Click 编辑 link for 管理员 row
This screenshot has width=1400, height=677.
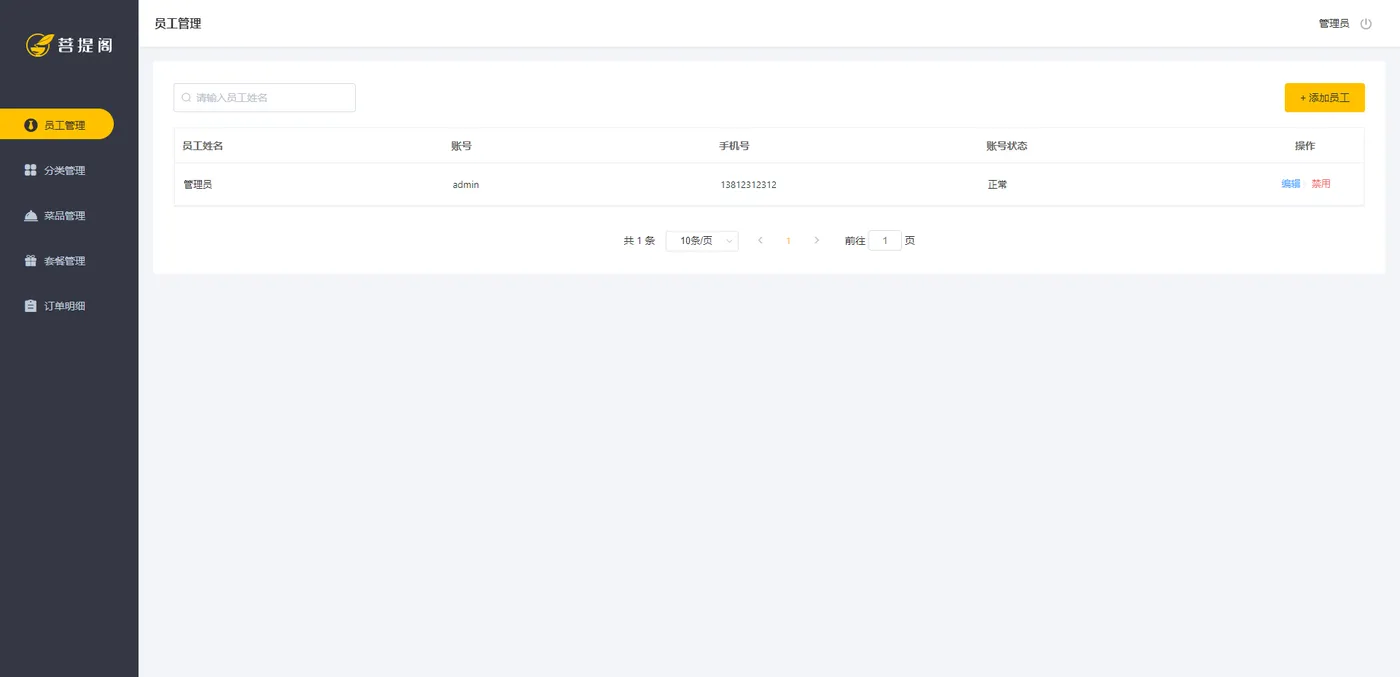1291,184
